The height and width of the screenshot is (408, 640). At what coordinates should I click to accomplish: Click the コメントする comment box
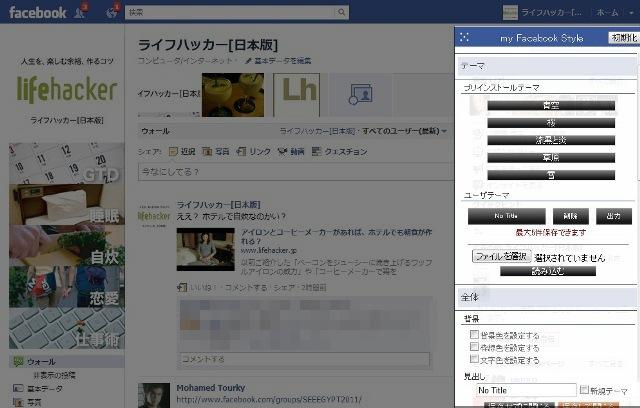coord(304,359)
